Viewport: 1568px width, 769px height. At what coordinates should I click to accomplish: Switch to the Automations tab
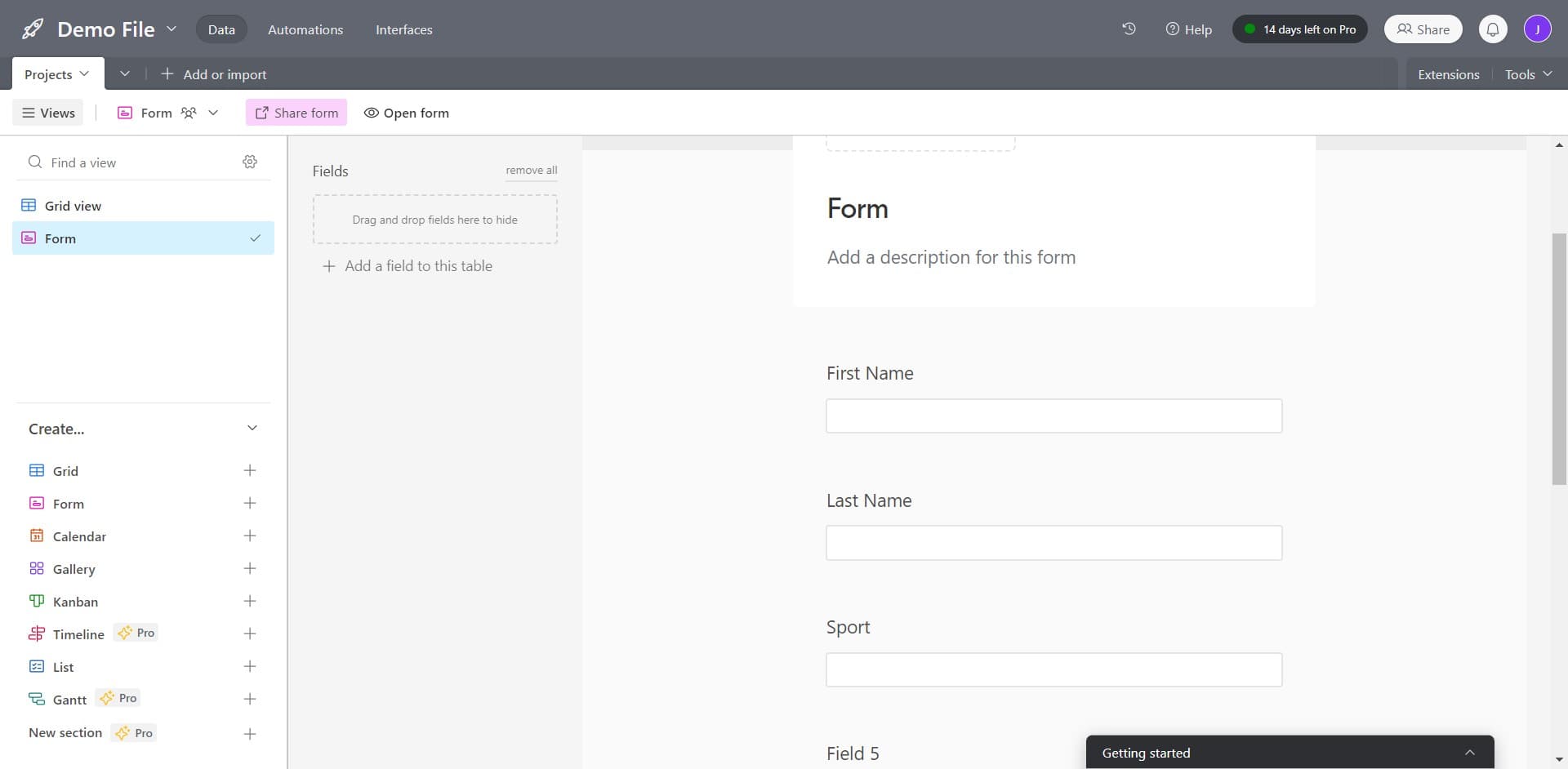point(305,29)
